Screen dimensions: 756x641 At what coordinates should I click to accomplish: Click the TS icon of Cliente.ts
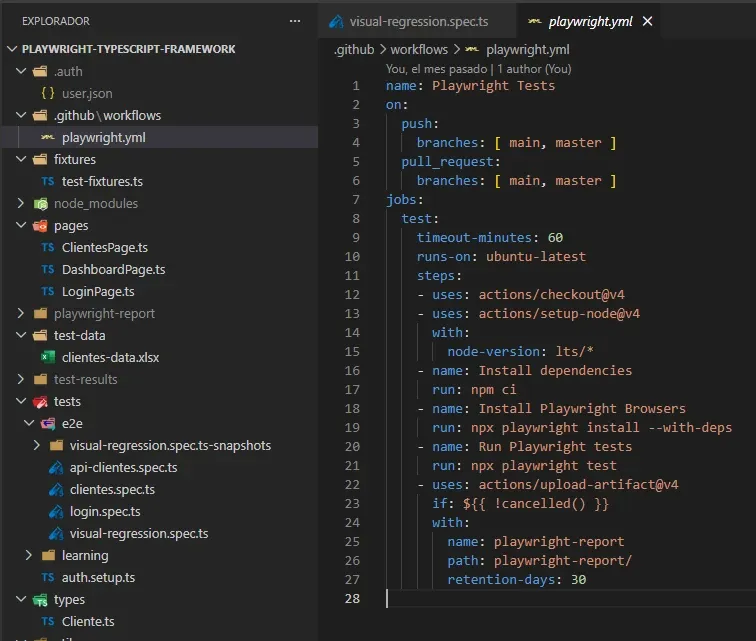pos(48,621)
